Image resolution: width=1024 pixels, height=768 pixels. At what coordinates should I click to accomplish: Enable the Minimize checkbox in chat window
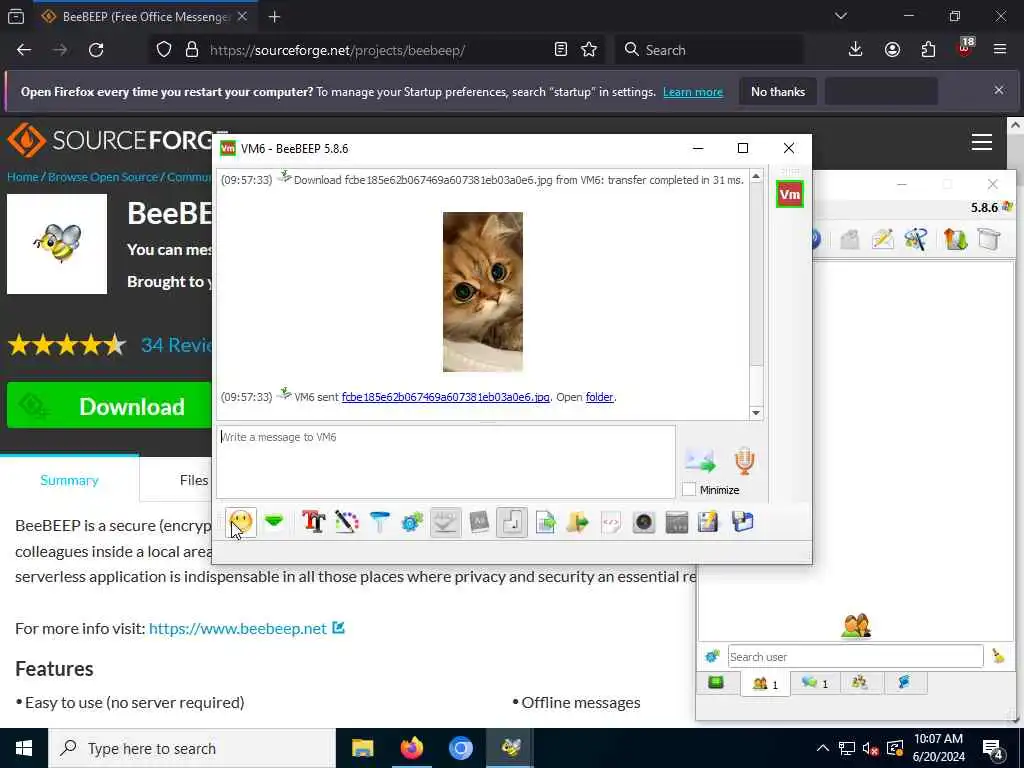click(689, 489)
